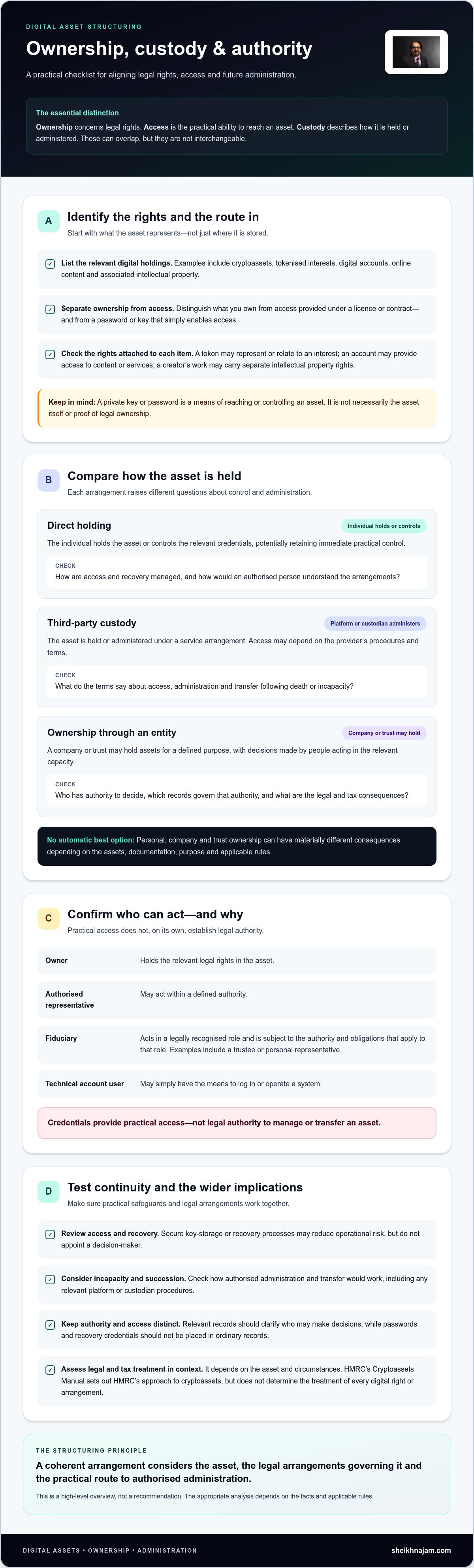Toggle the 'Assess legal and tax treatment' checkbox
Viewport: 474px width, 1568px height.
click(x=51, y=1370)
